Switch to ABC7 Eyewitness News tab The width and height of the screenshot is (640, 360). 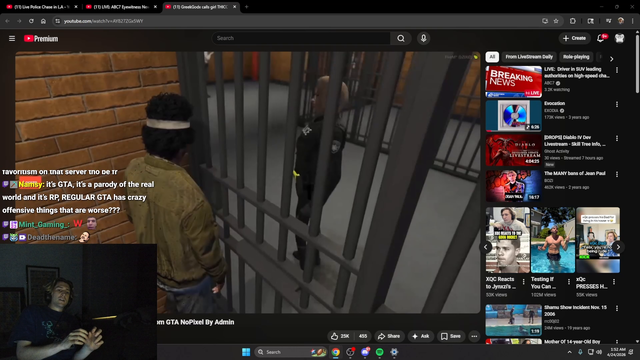[x=121, y=7]
